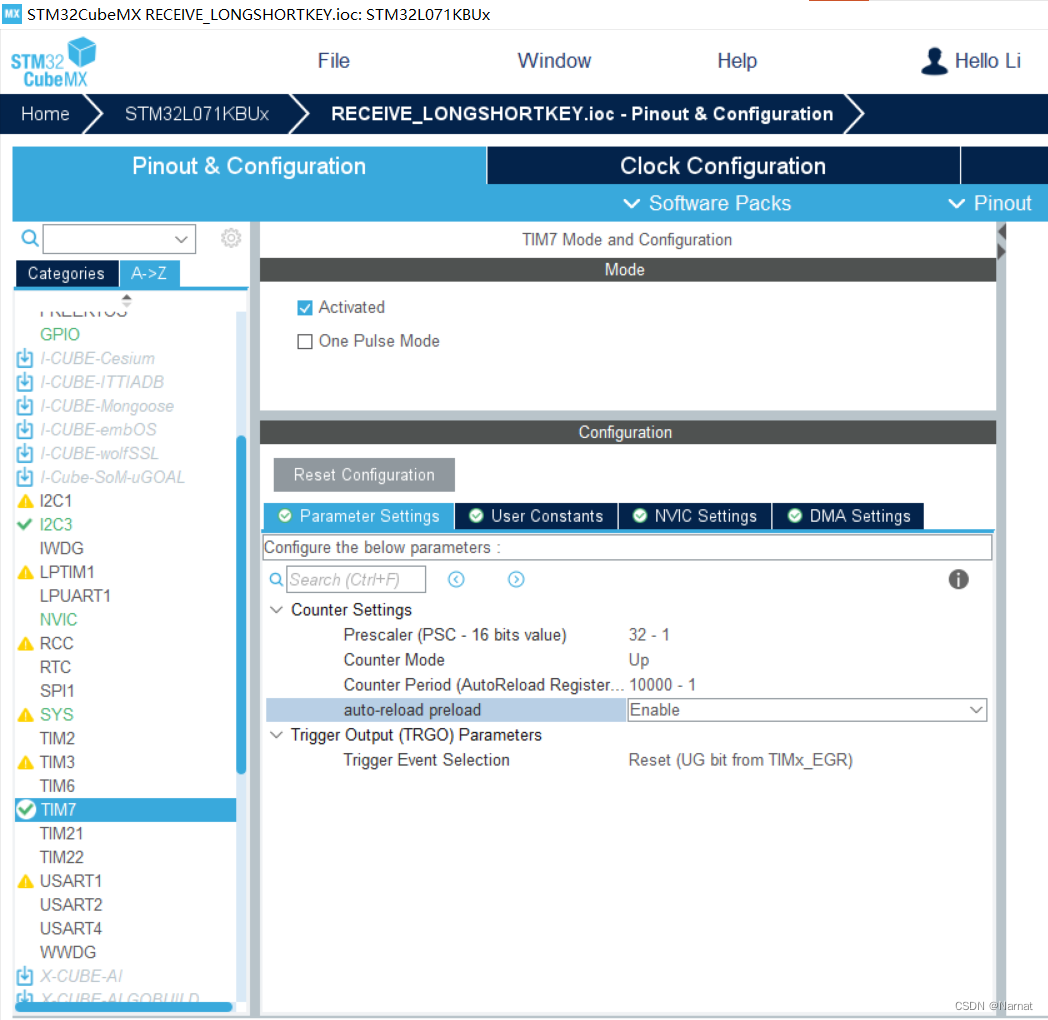The width and height of the screenshot is (1048, 1020).
Task: Switch to the A->Z tab
Action: pyautogui.click(x=149, y=273)
